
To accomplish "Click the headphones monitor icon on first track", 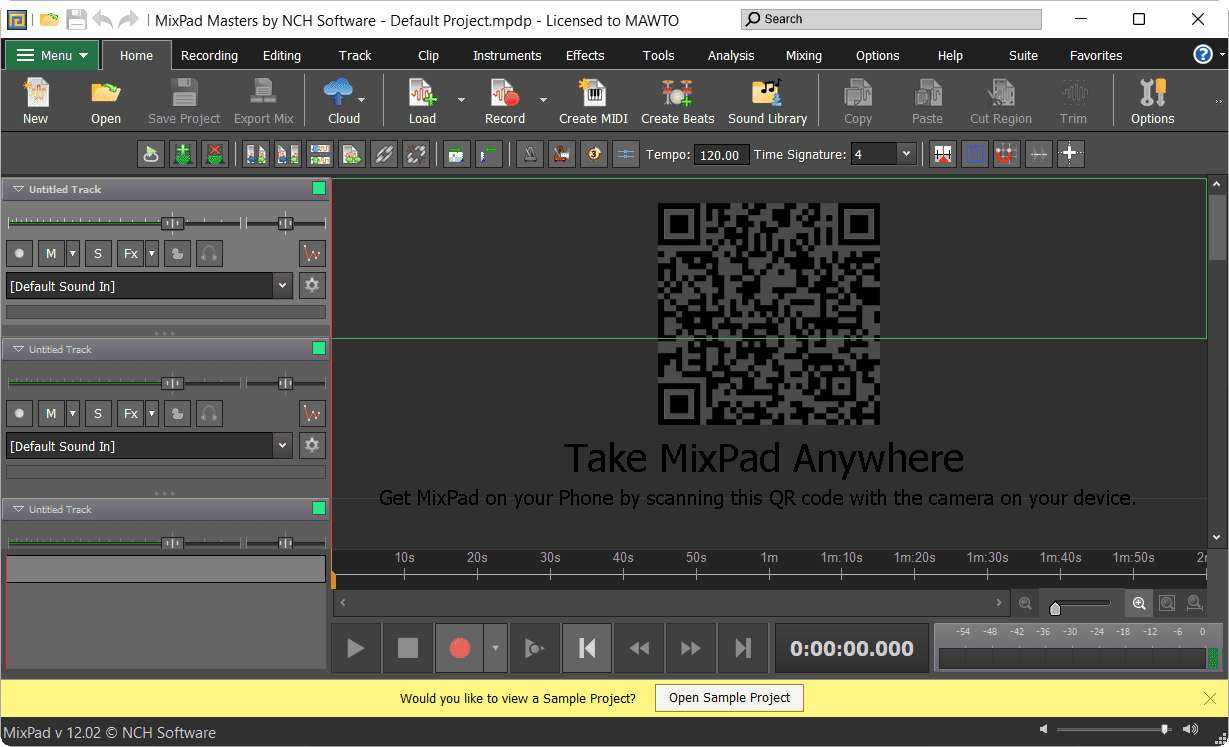I will [x=209, y=253].
